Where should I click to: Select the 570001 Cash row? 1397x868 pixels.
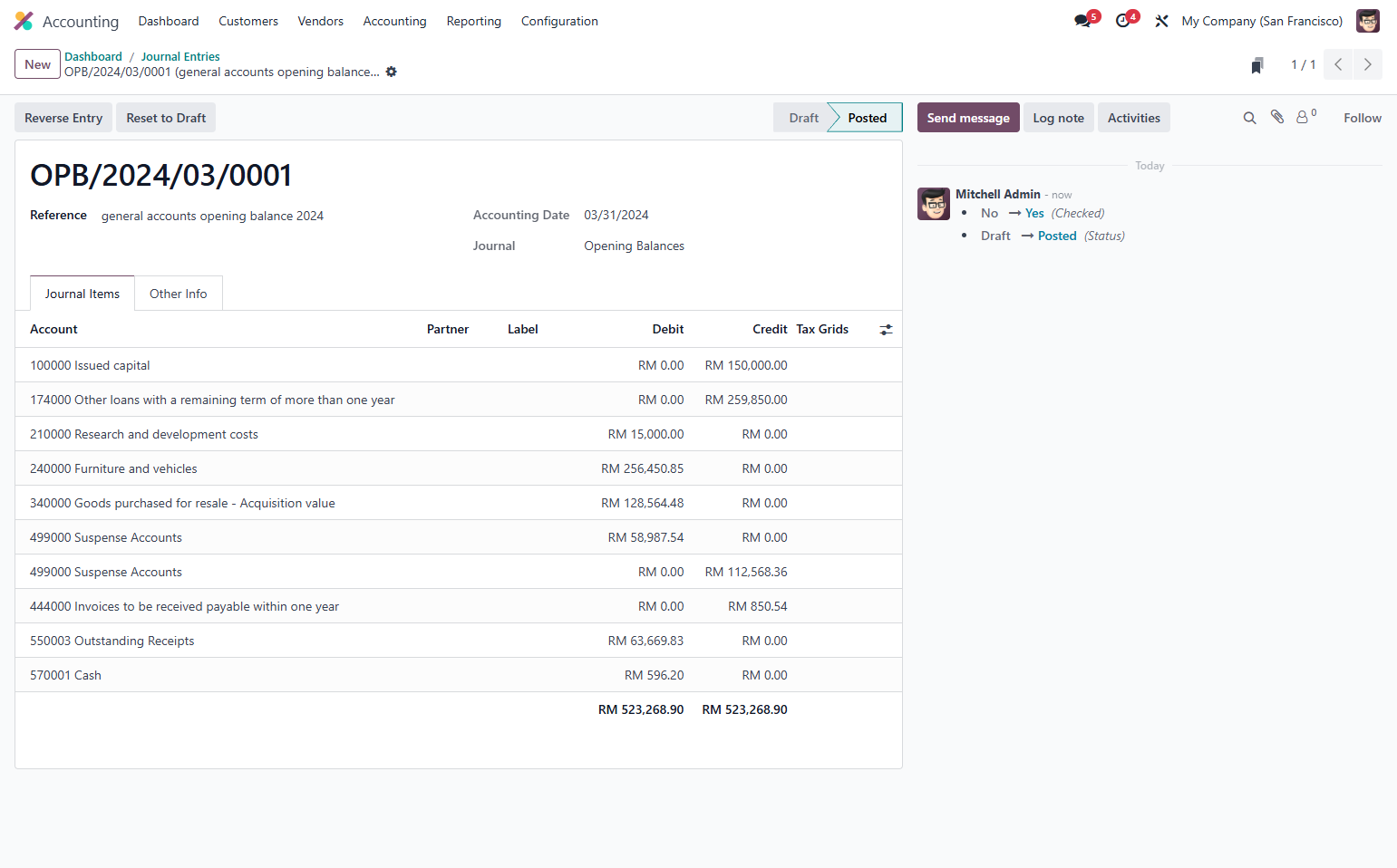click(x=459, y=675)
